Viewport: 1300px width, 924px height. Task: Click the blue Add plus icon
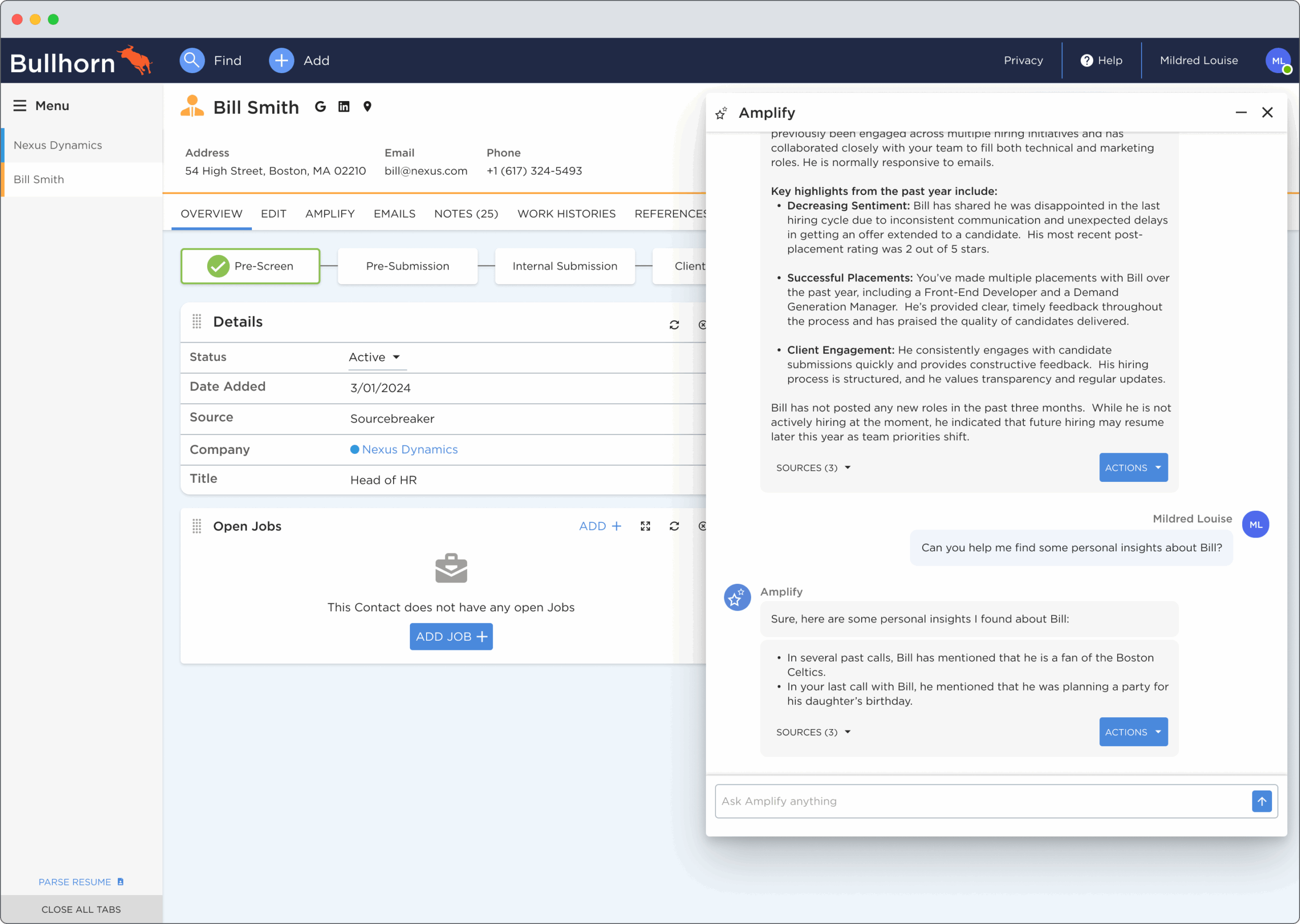(281, 60)
